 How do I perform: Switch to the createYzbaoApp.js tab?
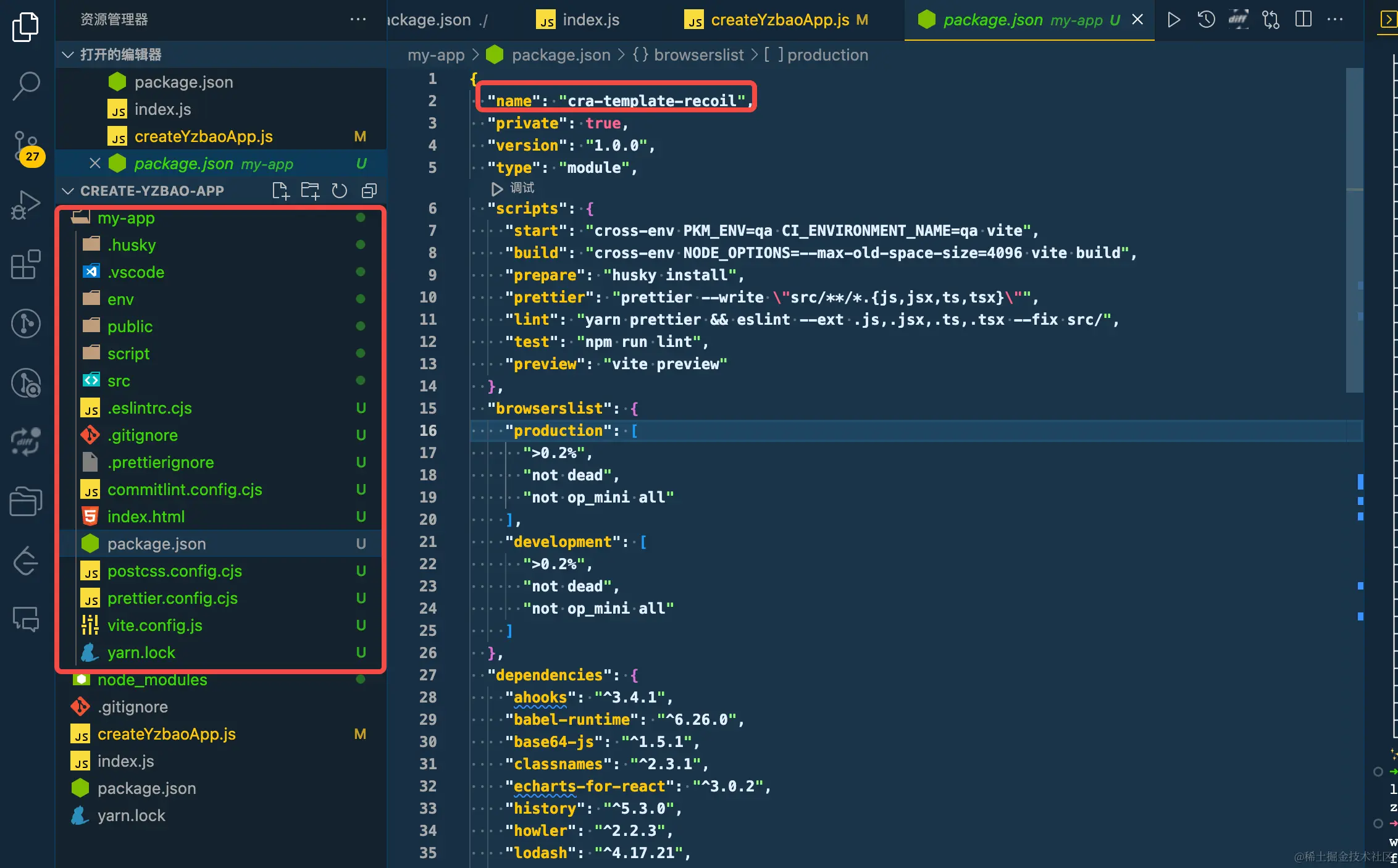pos(779,20)
